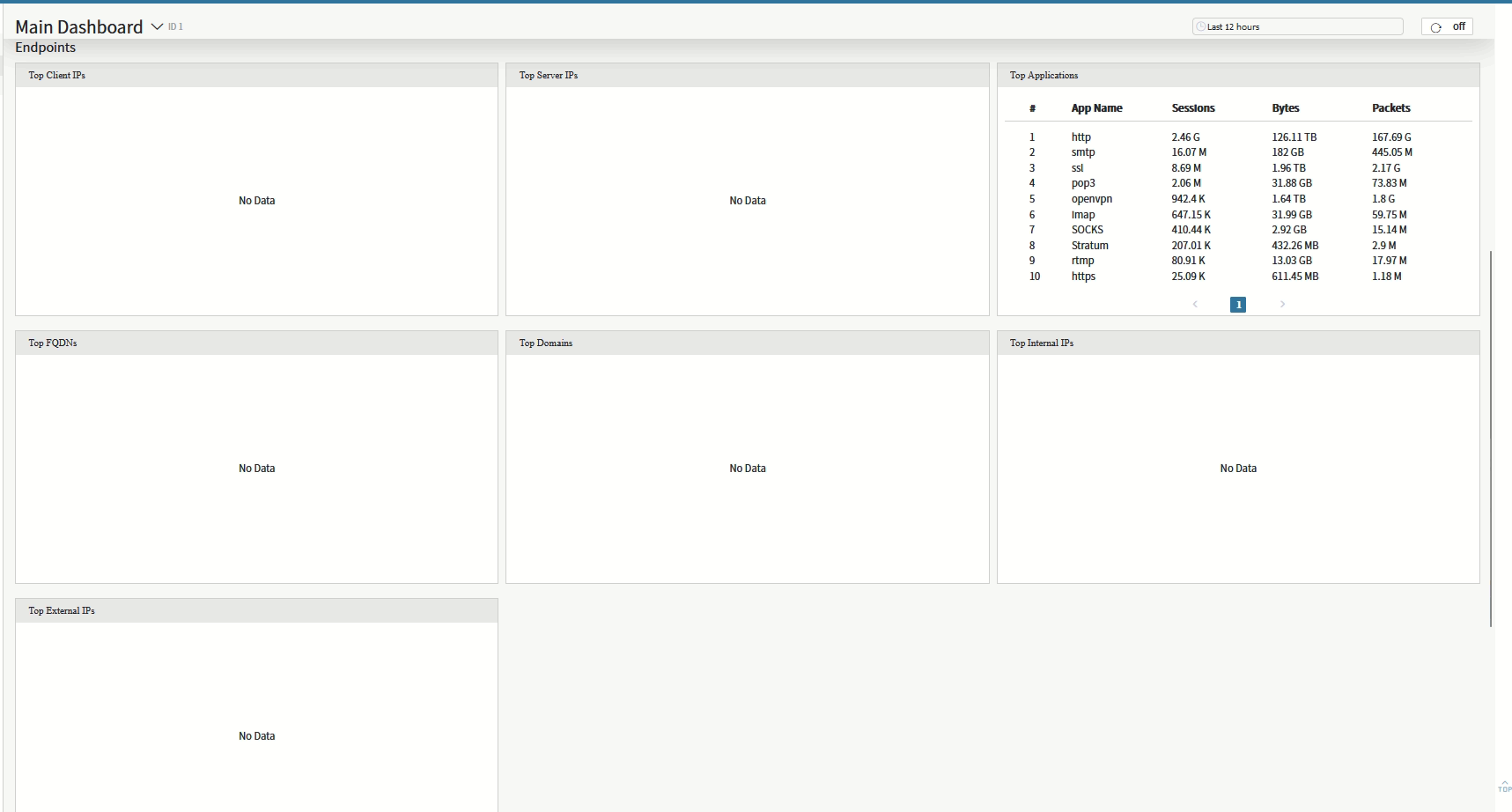Sort table by Packets column header

point(1390,108)
